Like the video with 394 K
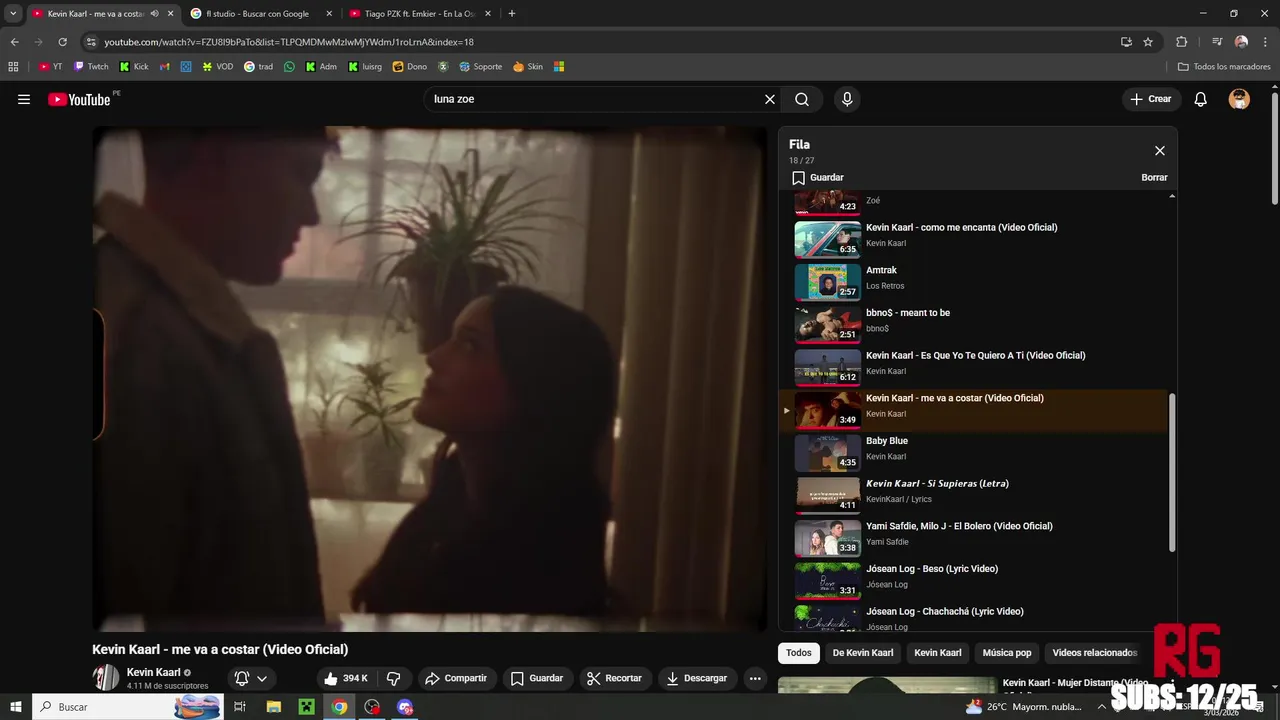Screen dimensions: 1280x720 [346, 678]
